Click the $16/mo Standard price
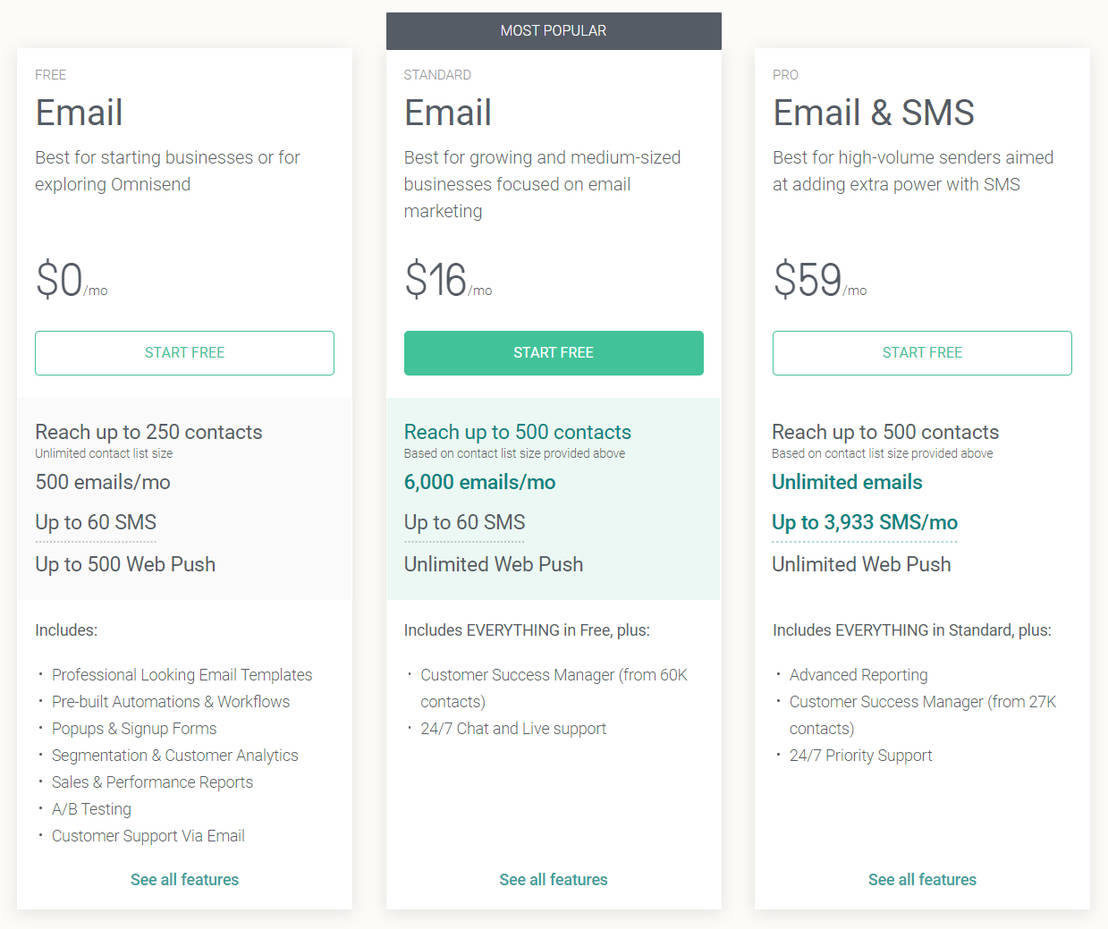1108x929 pixels. pos(447,281)
